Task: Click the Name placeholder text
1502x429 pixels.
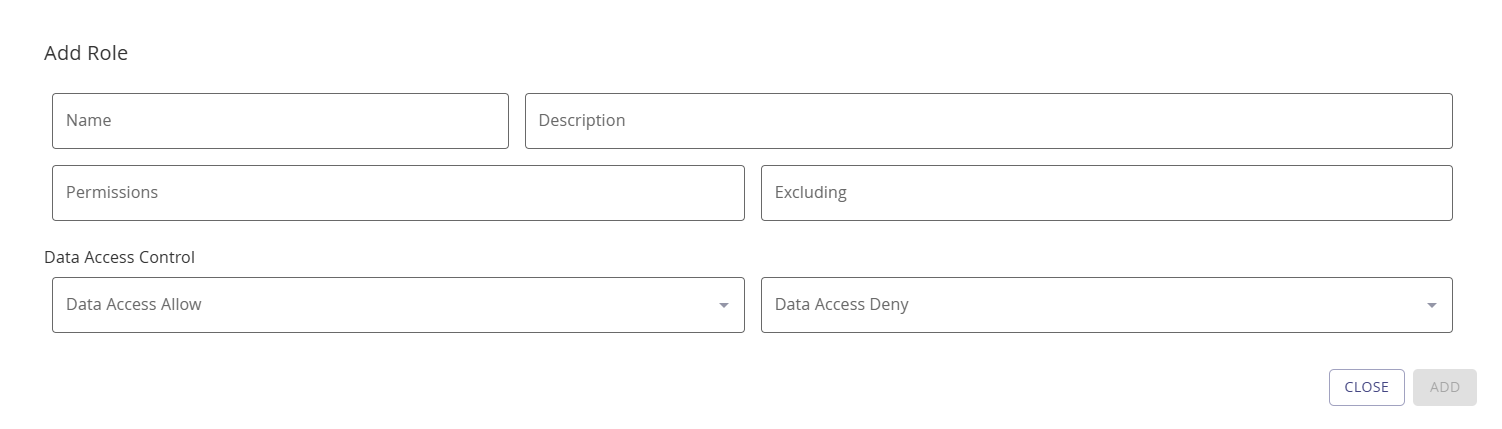Action: click(x=89, y=121)
